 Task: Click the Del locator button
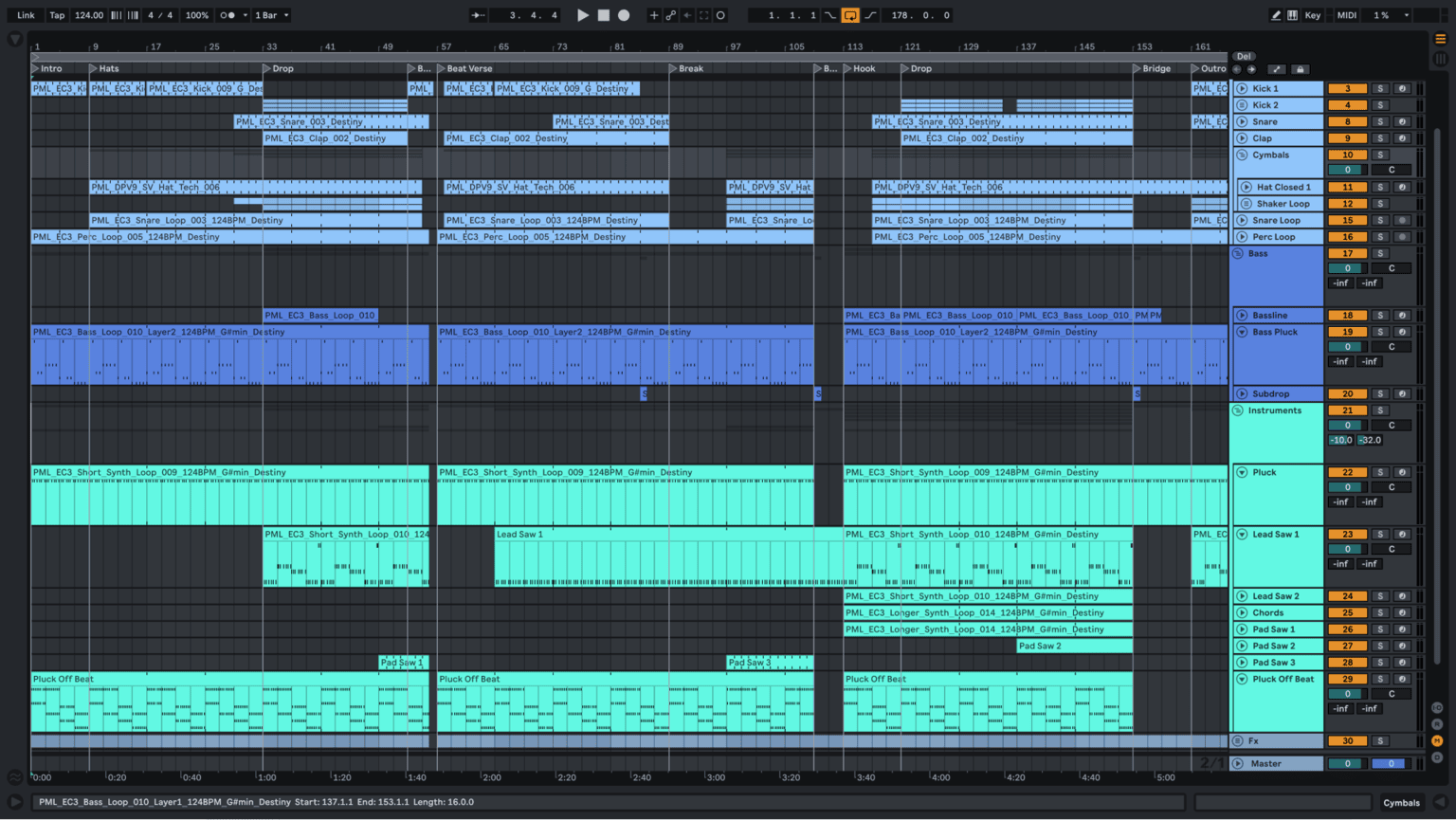coord(1244,57)
